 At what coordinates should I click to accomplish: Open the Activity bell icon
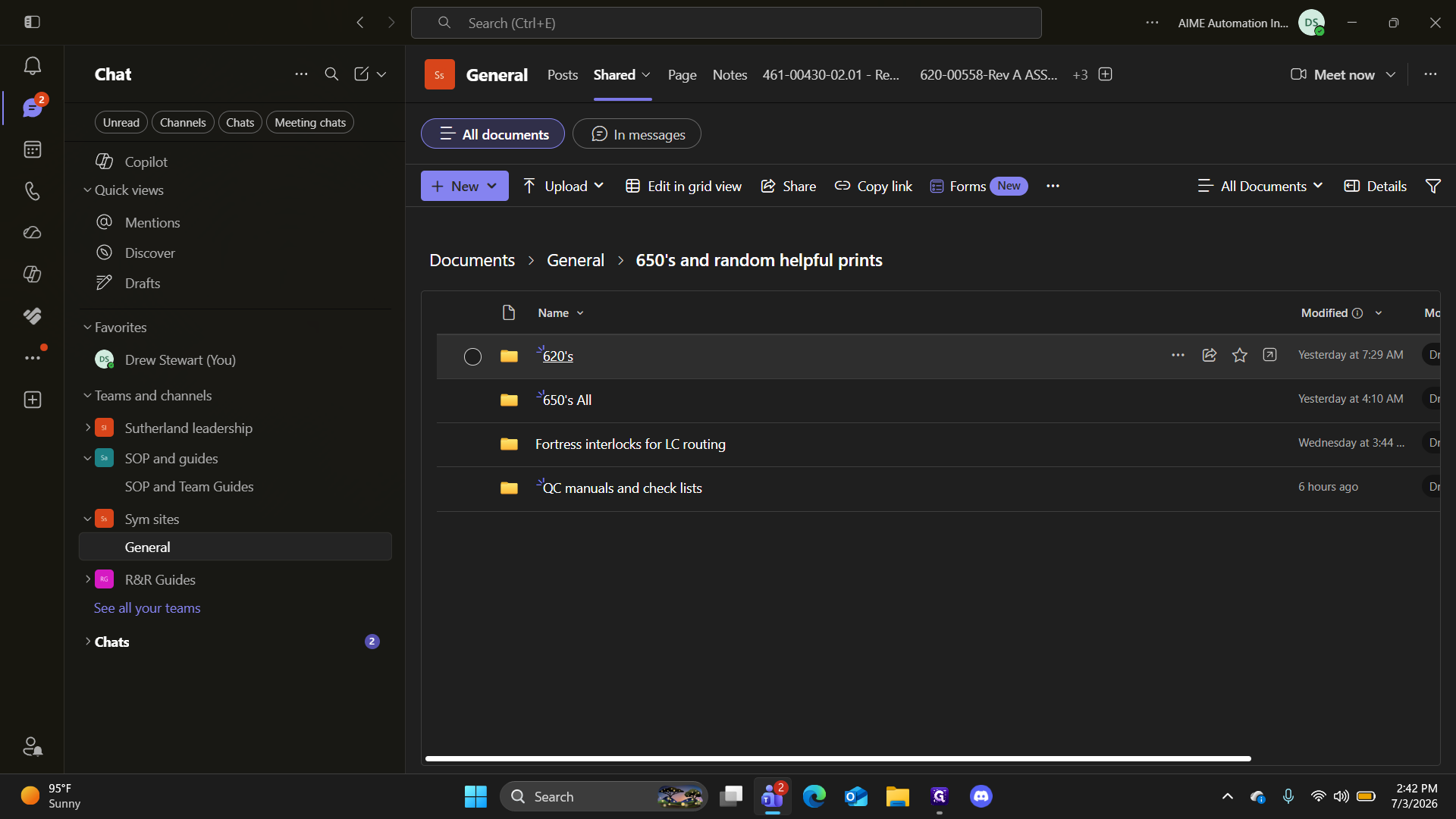(32, 66)
